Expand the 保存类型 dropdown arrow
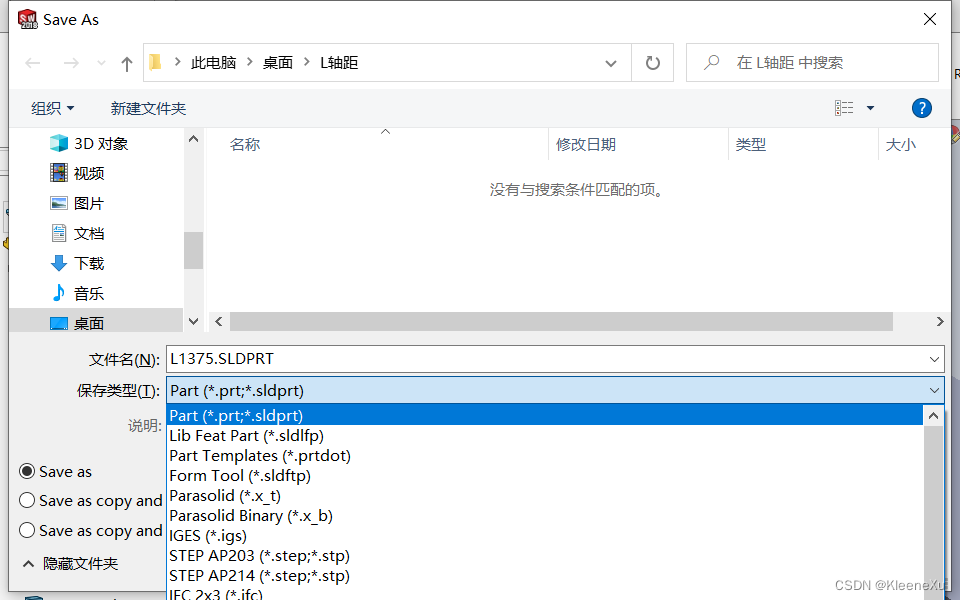The width and height of the screenshot is (960, 600). tap(934, 390)
